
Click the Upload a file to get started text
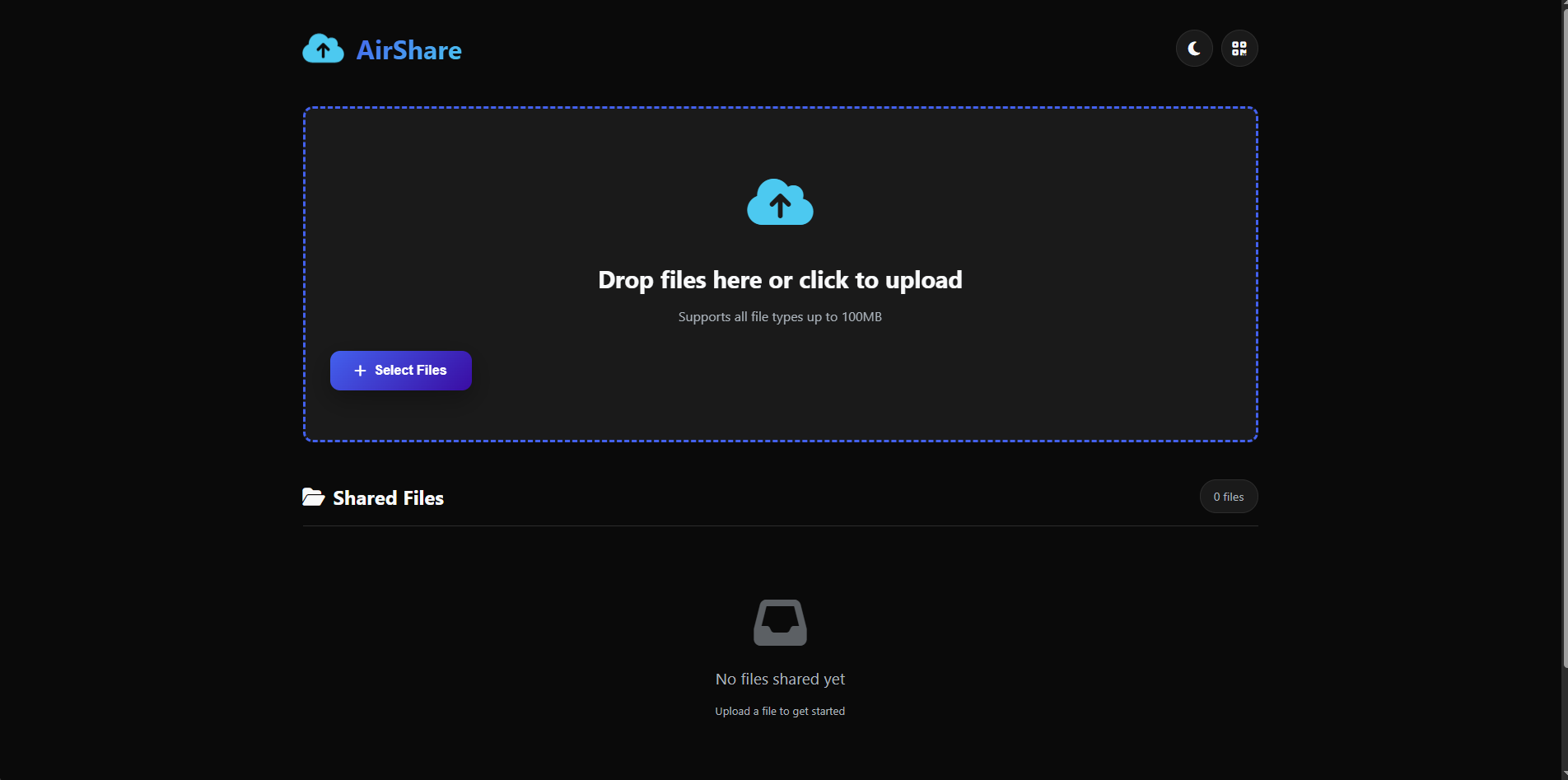[779, 710]
